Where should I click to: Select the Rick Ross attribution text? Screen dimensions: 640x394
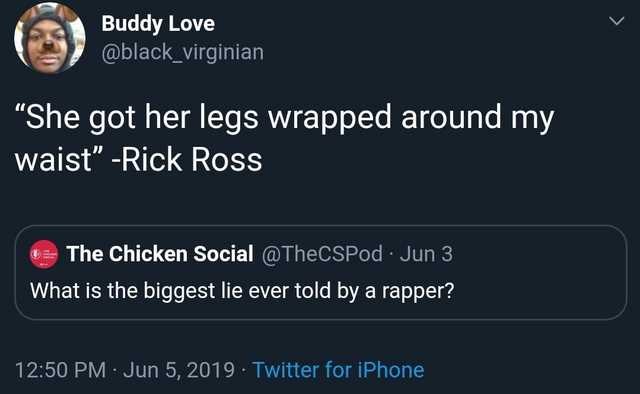click(x=187, y=159)
